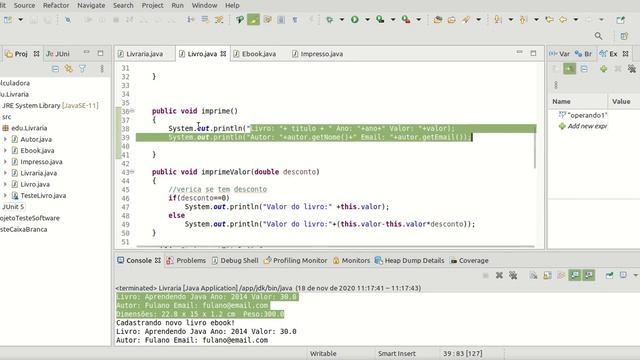Image resolution: width=640 pixels, height=360 pixels.
Task: Run the program with the green play icon
Action: [x=355, y=19]
